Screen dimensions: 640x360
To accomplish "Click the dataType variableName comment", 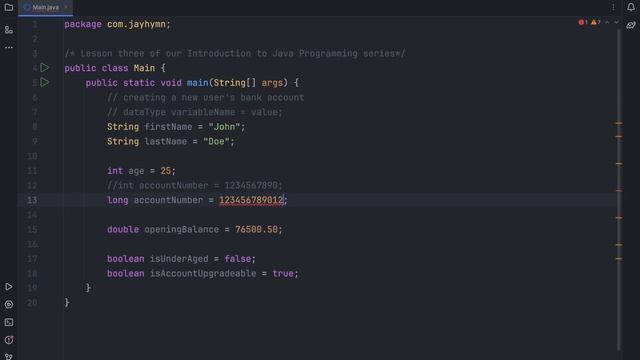I will (x=195, y=112).
